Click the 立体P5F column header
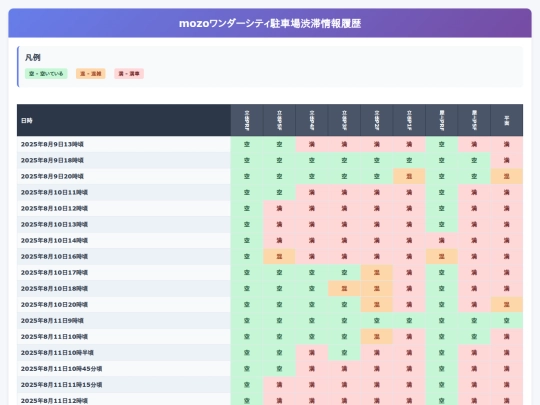 pyautogui.click(x=279, y=120)
